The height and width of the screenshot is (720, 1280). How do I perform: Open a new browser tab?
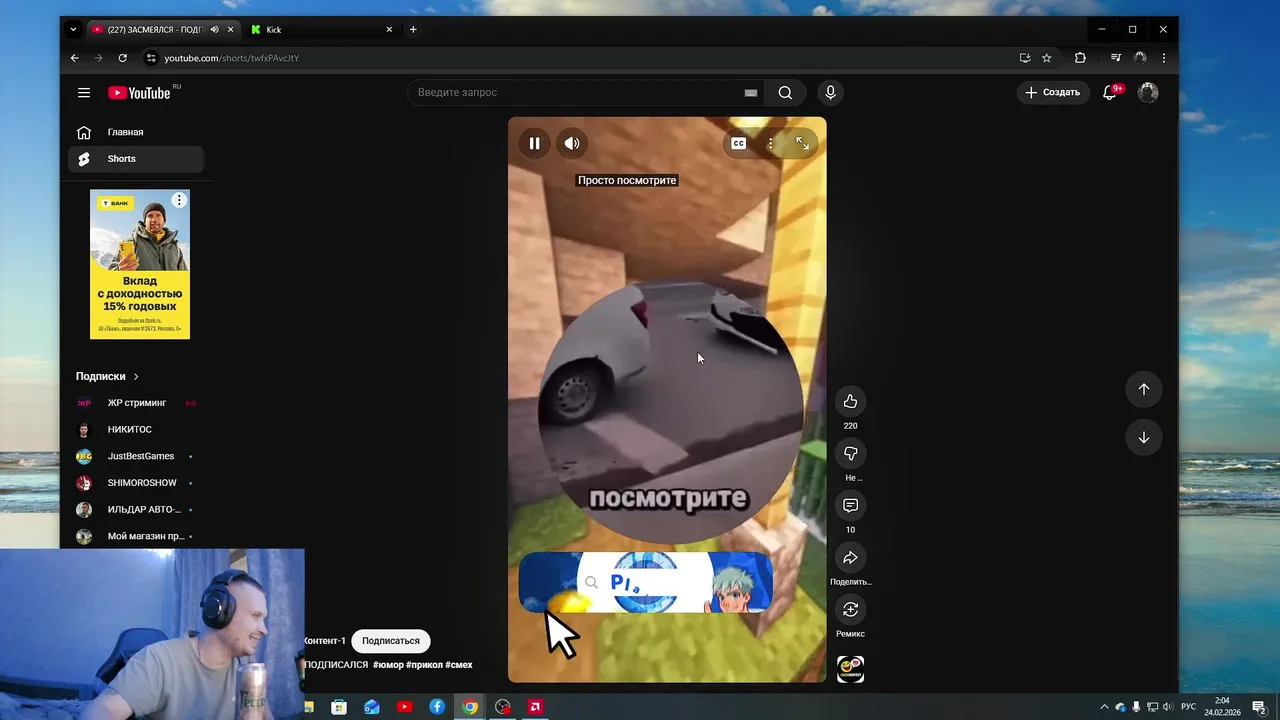point(413,30)
